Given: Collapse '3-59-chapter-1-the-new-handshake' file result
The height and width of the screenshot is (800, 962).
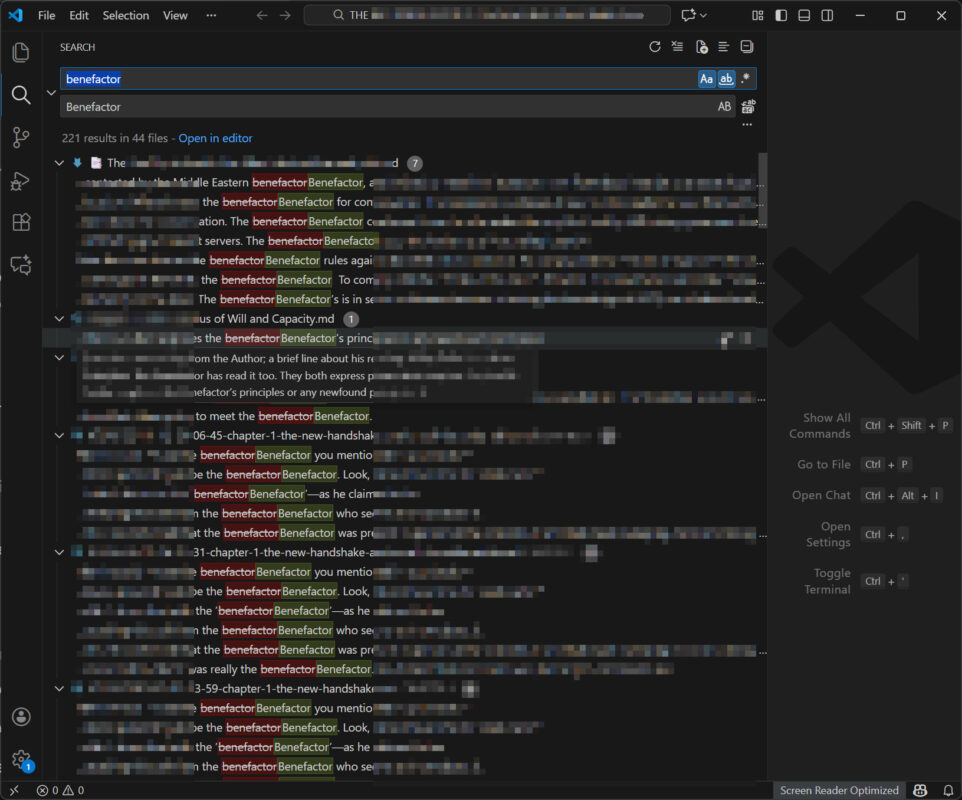Looking at the screenshot, I should click(x=59, y=688).
